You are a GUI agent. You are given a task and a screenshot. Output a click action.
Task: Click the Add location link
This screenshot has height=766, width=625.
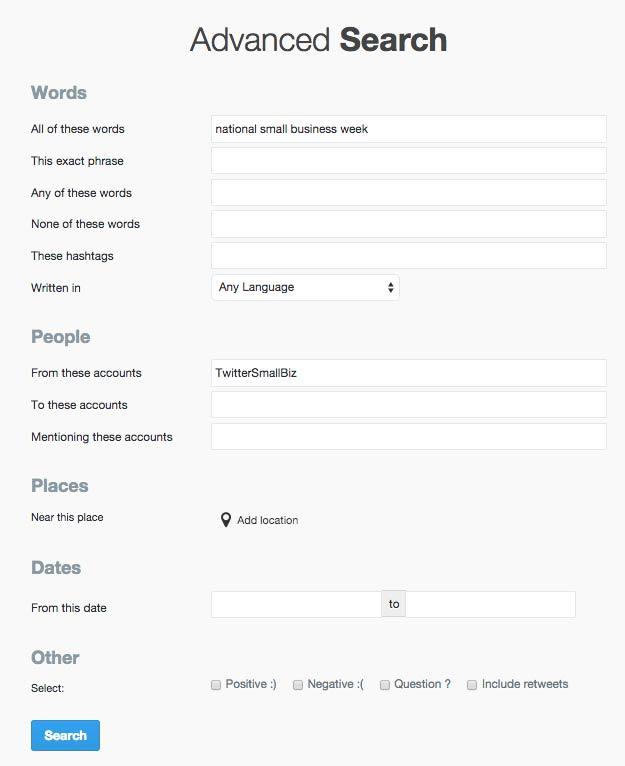[267, 520]
